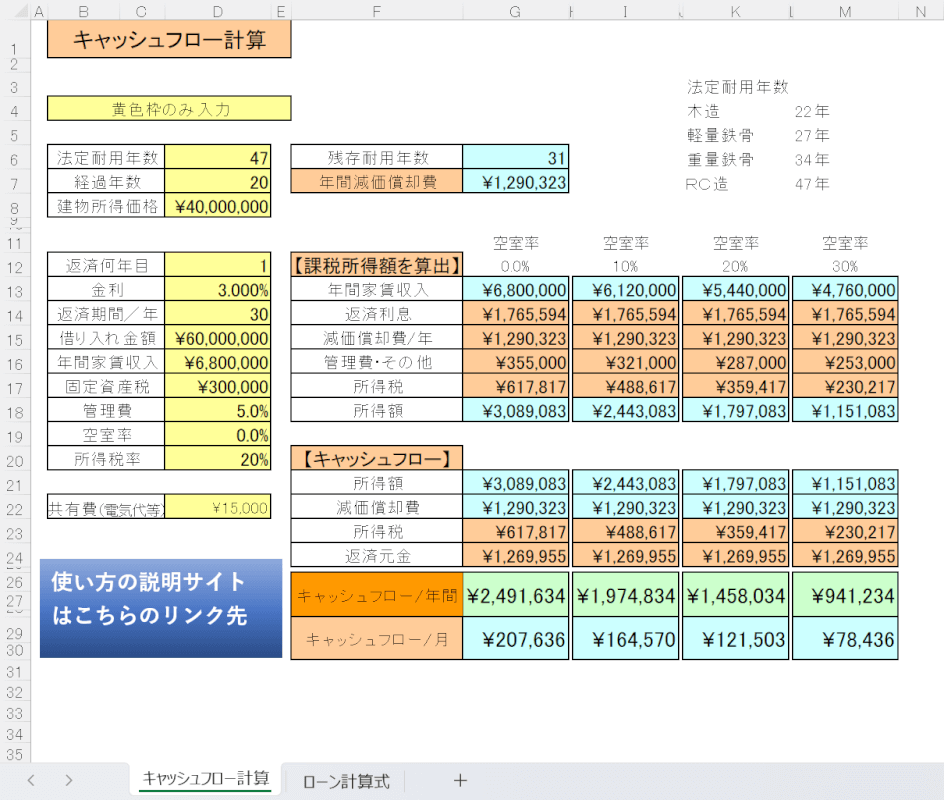This screenshot has width=944, height=800.
Task: Select the キャッシュフロー計算 sheet tab
Action: pos(203,780)
